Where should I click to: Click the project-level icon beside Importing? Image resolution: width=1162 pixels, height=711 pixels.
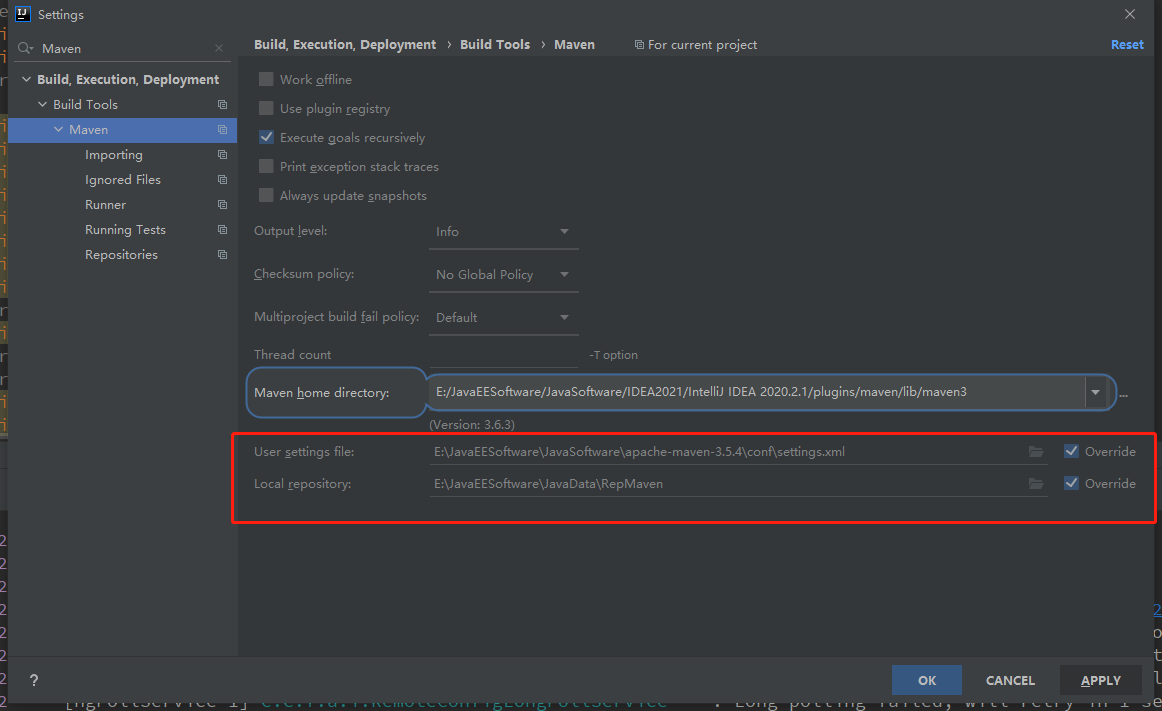pos(222,155)
